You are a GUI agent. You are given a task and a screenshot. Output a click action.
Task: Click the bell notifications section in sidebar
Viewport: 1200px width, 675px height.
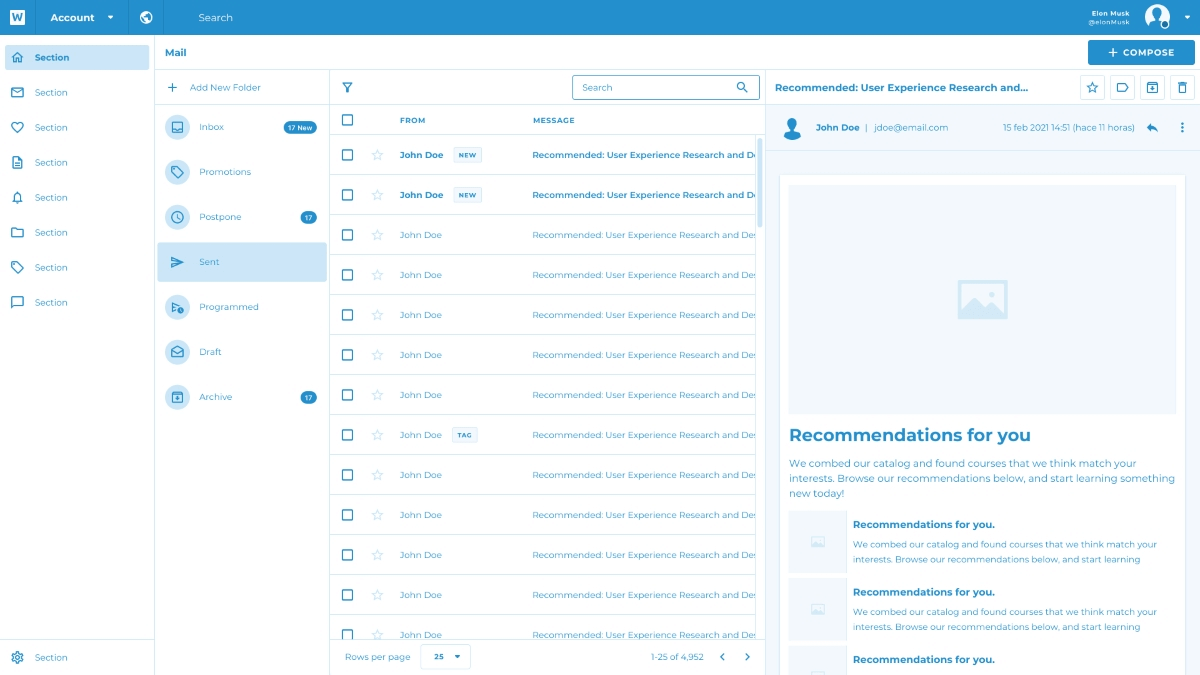point(17,198)
